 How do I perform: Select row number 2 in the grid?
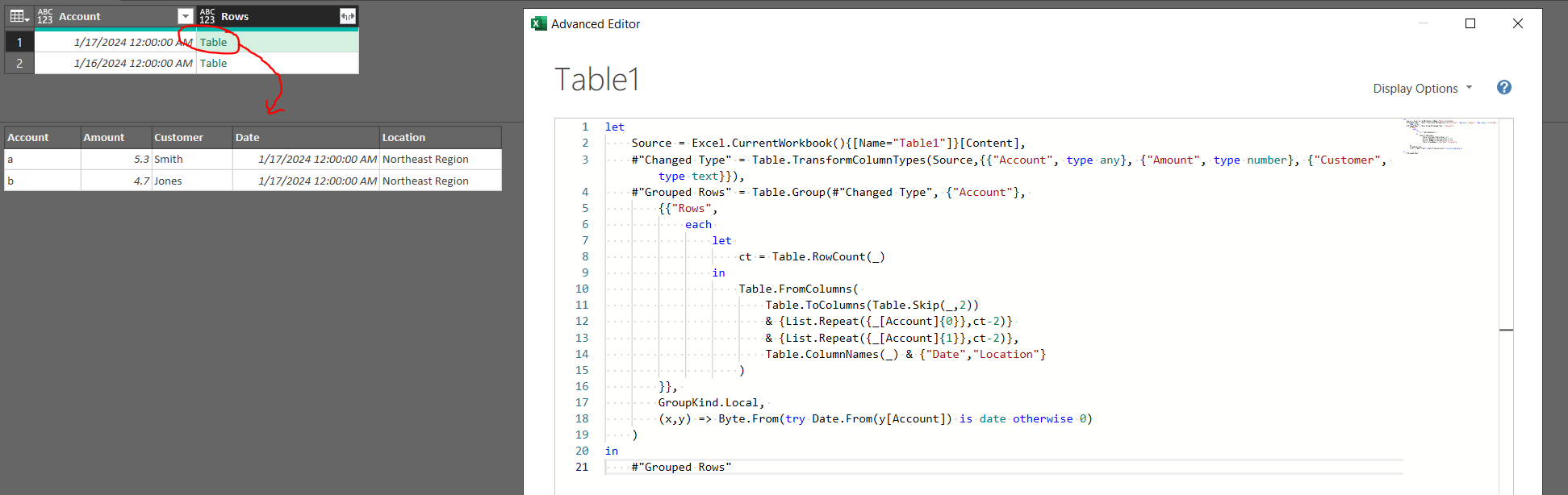[19, 63]
